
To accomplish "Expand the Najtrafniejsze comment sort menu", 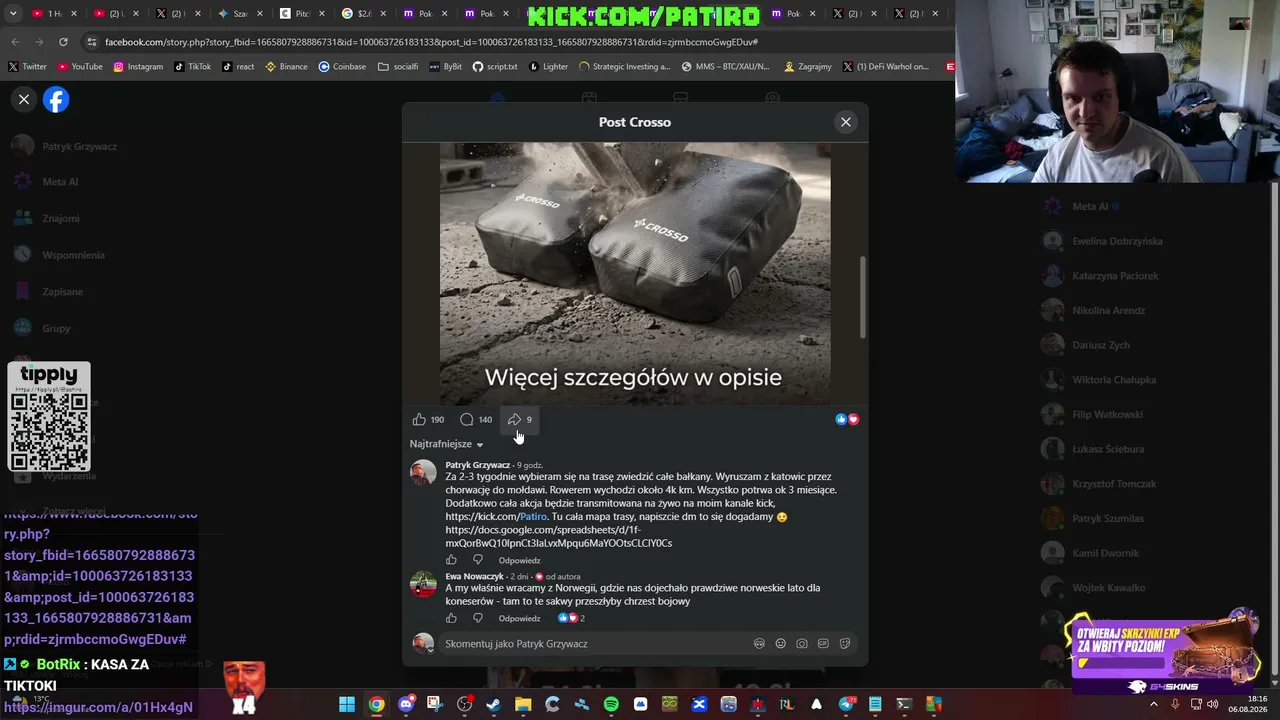I will click(x=446, y=444).
